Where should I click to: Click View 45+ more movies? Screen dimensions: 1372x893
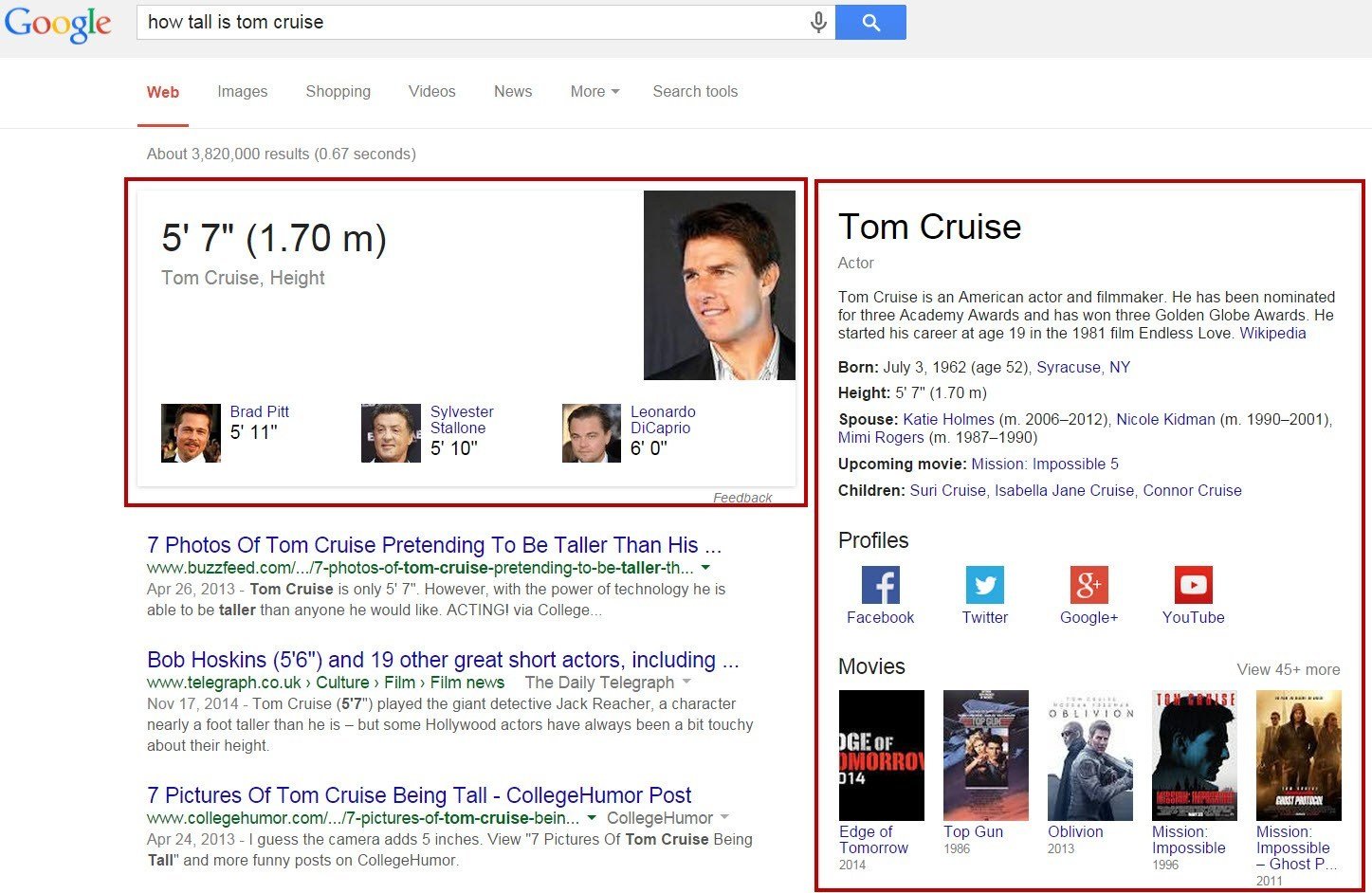[x=1289, y=669]
